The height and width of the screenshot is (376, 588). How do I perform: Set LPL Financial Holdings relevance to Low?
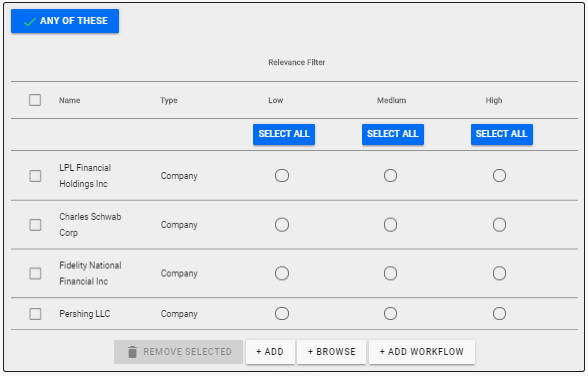pos(282,175)
